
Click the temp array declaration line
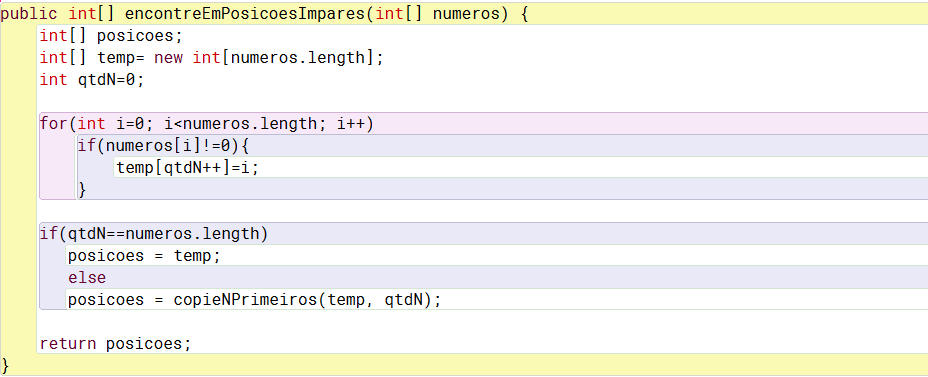click(x=212, y=58)
